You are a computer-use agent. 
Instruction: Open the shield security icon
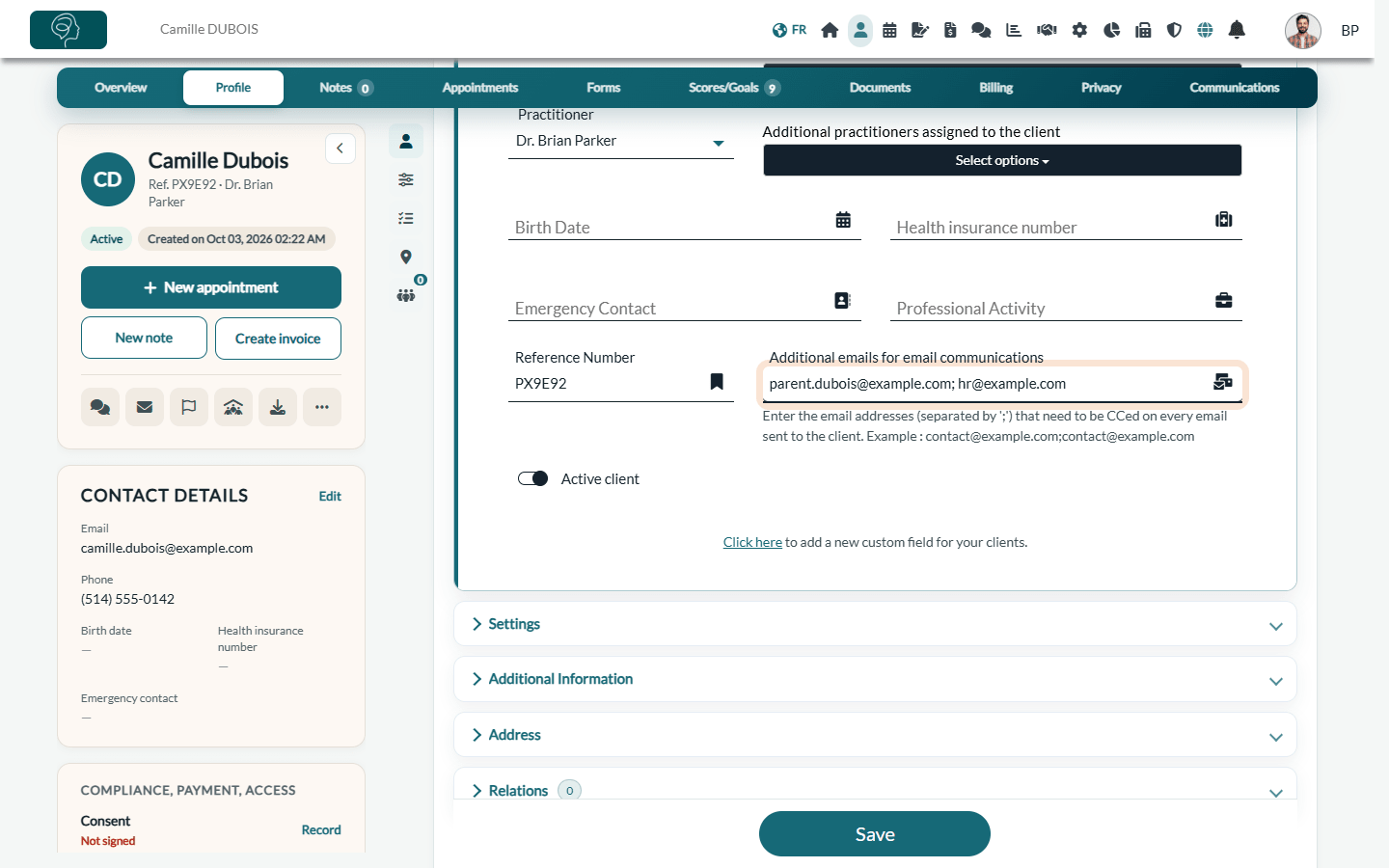pos(1174,30)
